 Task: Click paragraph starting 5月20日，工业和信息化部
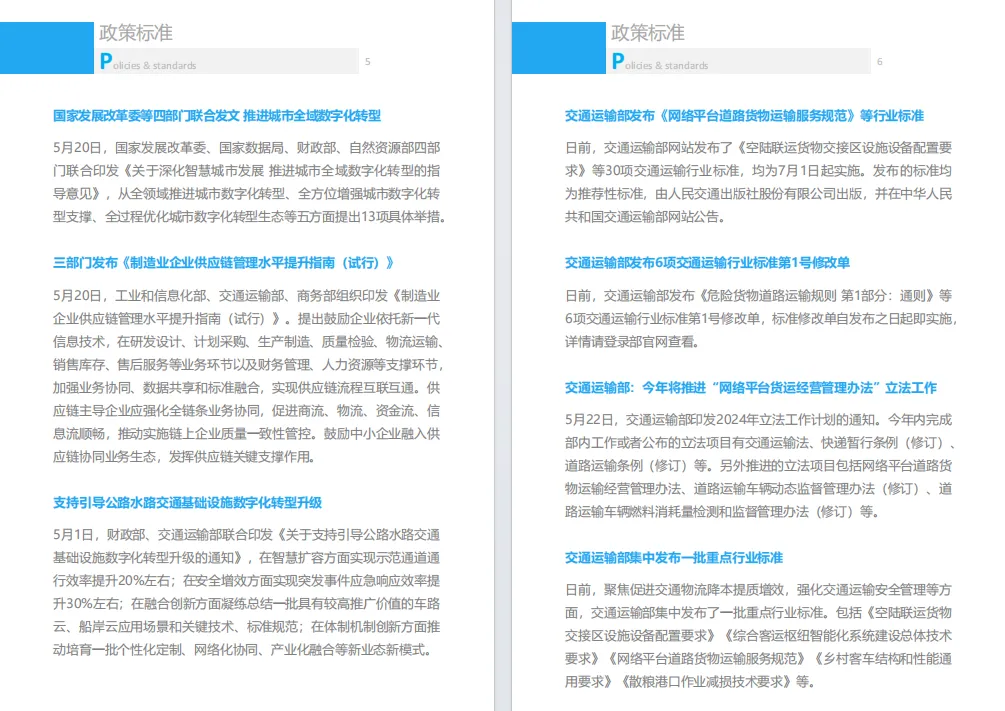tap(249, 376)
